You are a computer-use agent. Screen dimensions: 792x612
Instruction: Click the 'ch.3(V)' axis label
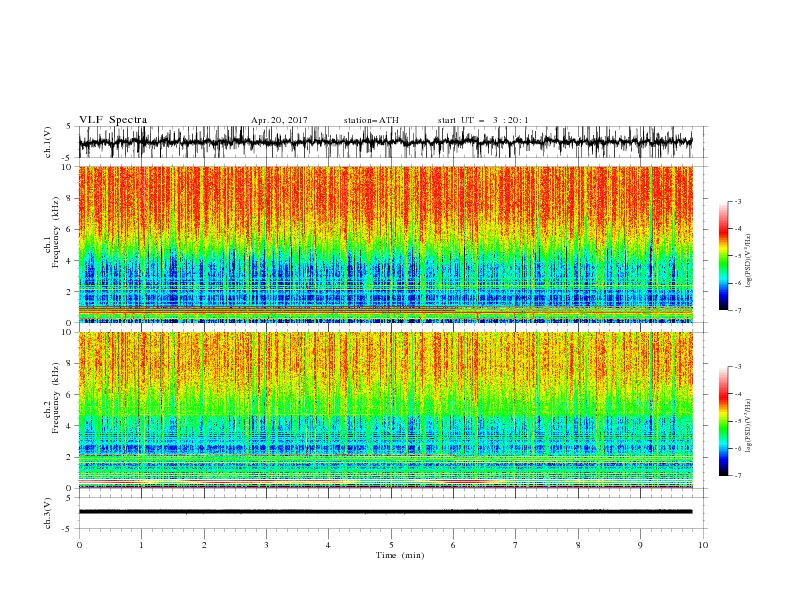tap(48, 513)
